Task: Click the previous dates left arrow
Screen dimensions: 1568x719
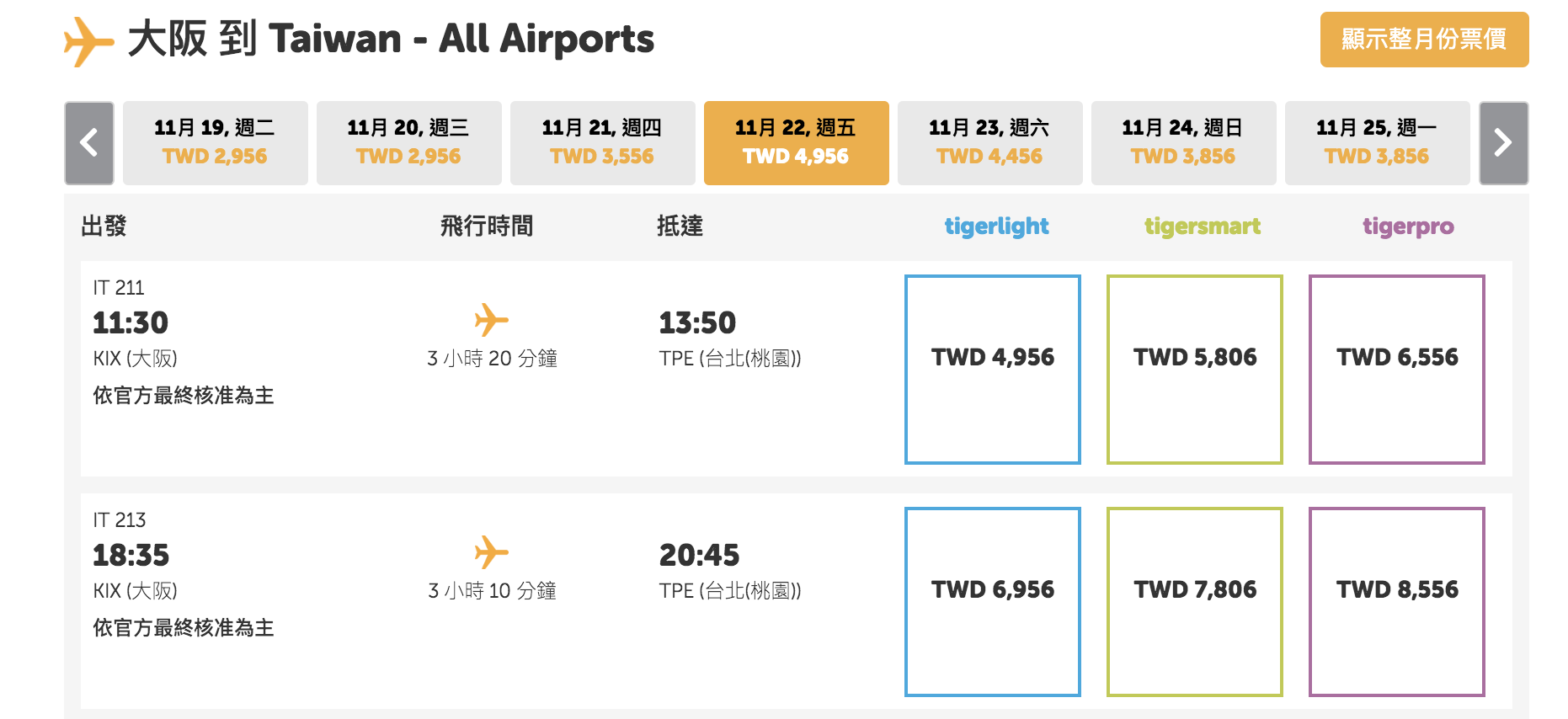Action: tap(89, 143)
